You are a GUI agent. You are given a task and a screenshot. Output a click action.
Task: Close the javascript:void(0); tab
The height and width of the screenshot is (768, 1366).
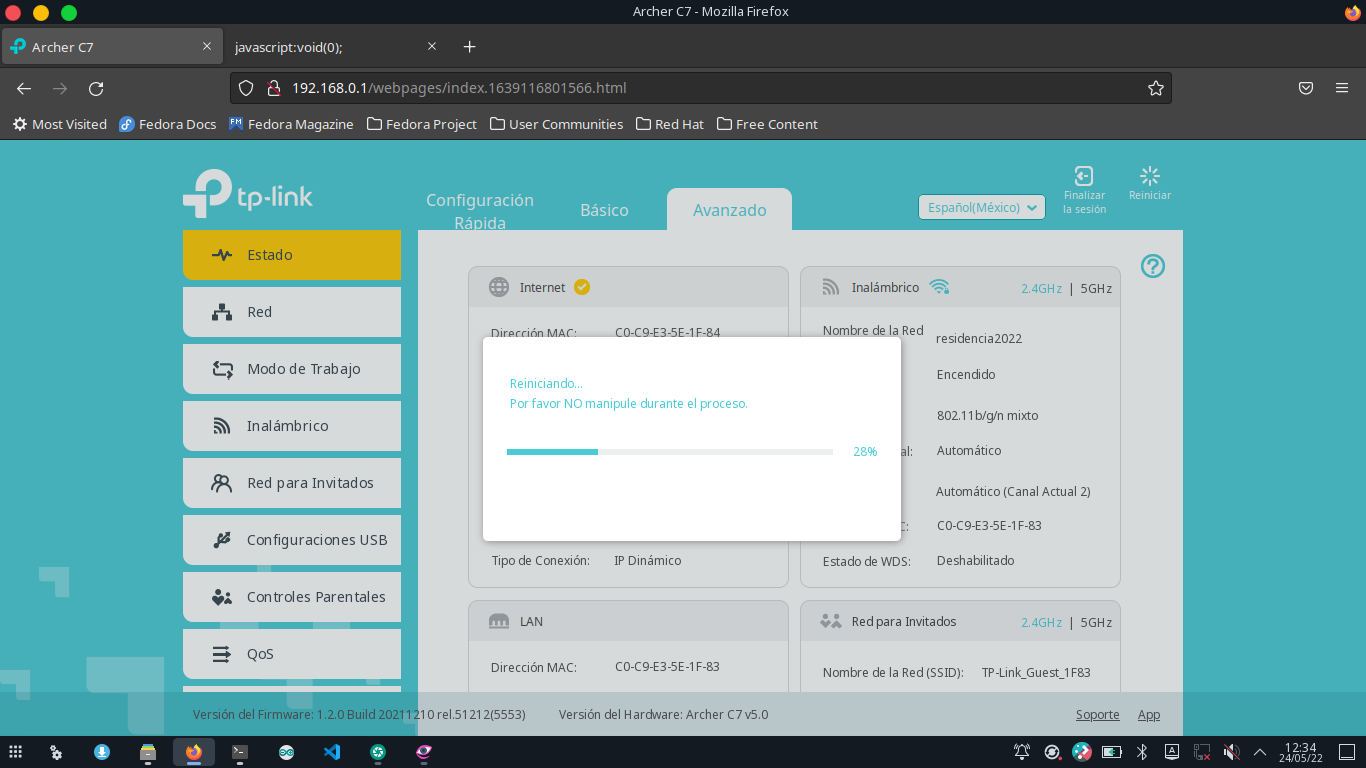pyautogui.click(x=432, y=46)
